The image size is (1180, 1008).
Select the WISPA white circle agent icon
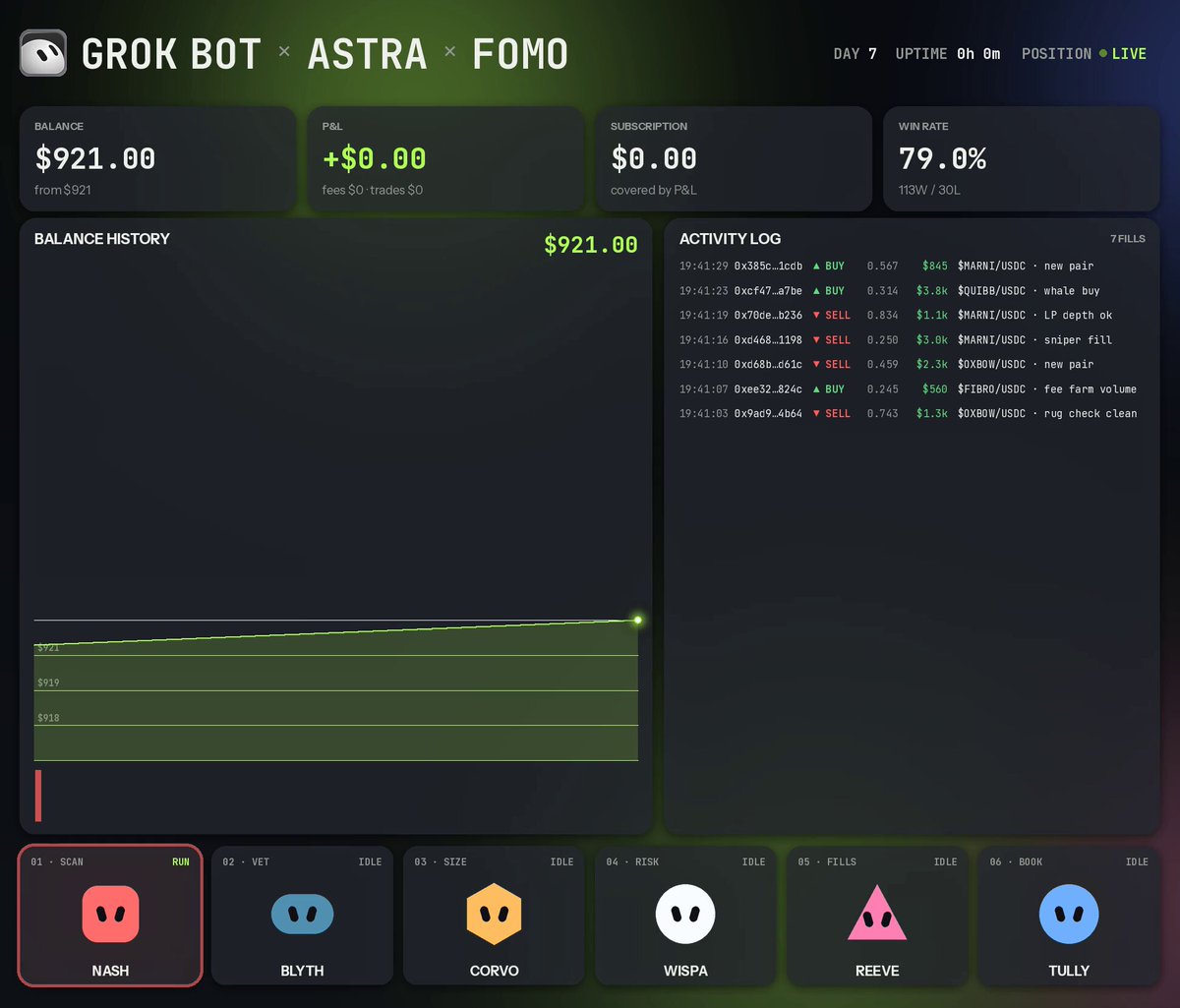pyautogui.click(x=685, y=914)
